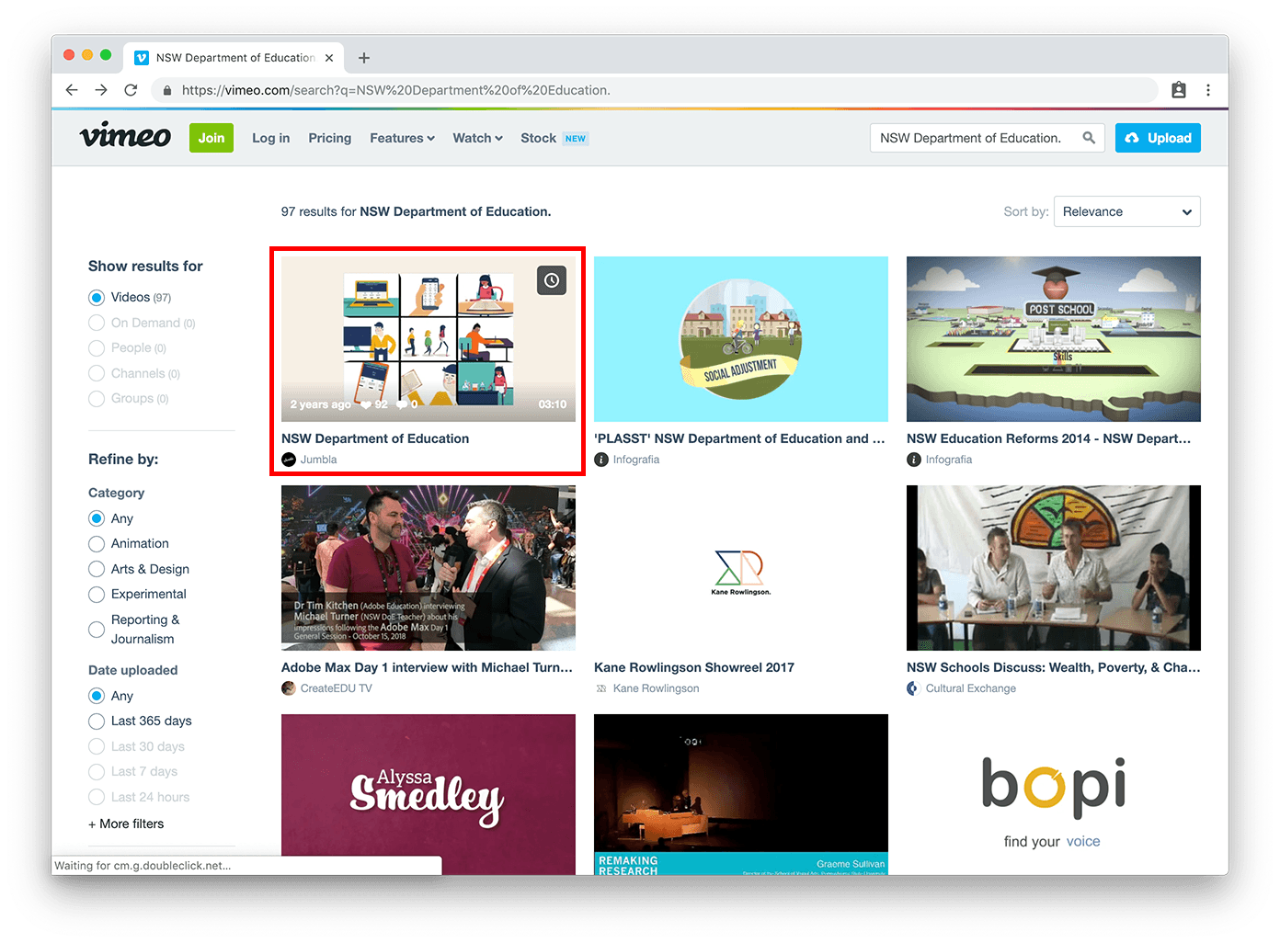The height and width of the screenshot is (943, 1280).
Task: Open NSW Schools Discuss video title
Action: [1054, 667]
